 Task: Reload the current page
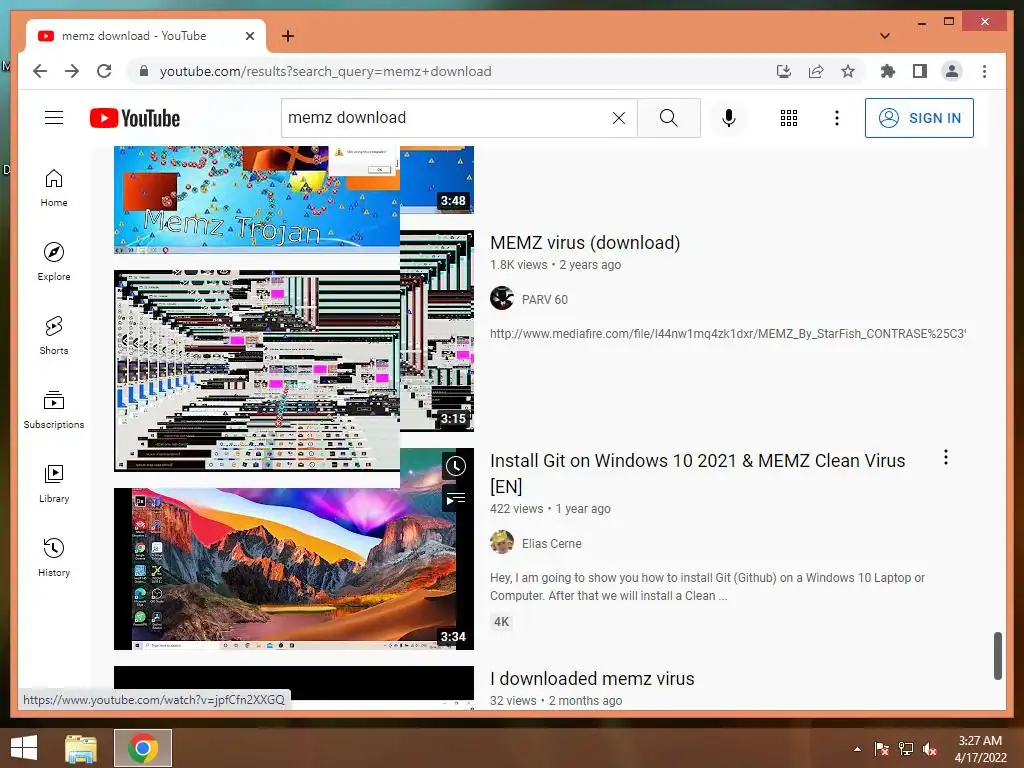click(x=104, y=71)
